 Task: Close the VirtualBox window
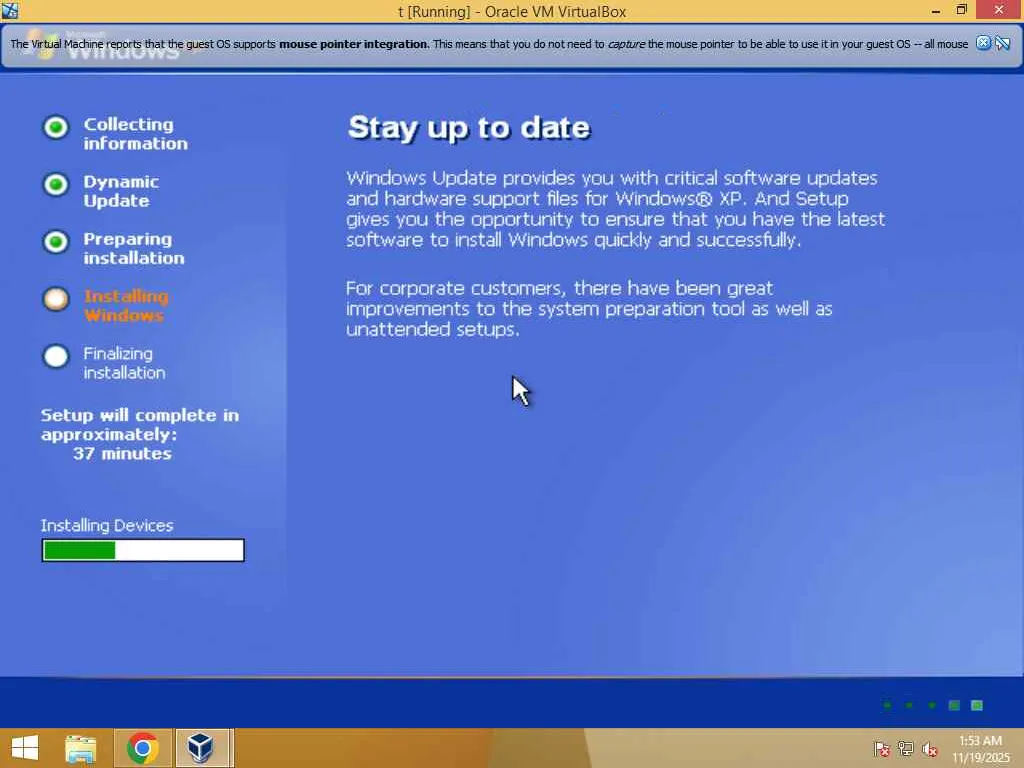click(x=999, y=10)
